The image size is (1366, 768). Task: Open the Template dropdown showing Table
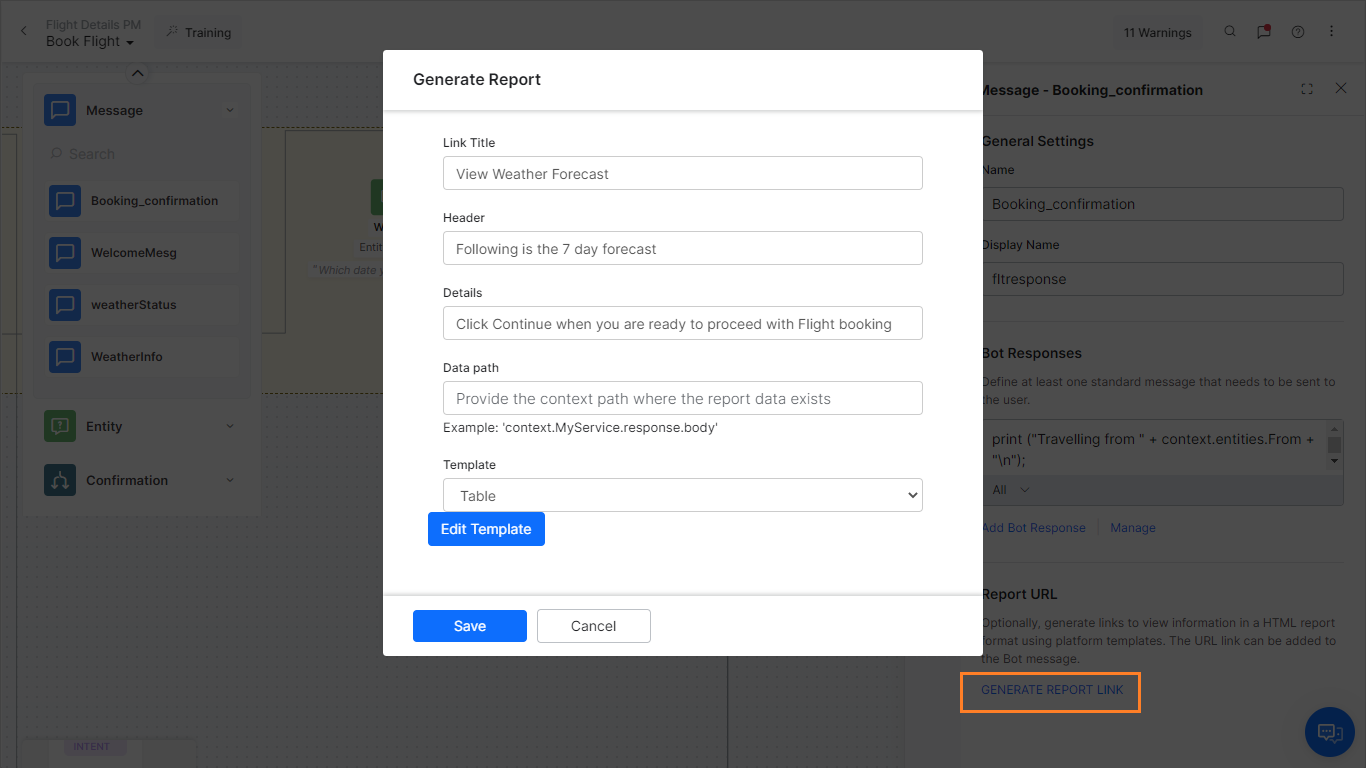pos(683,494)
